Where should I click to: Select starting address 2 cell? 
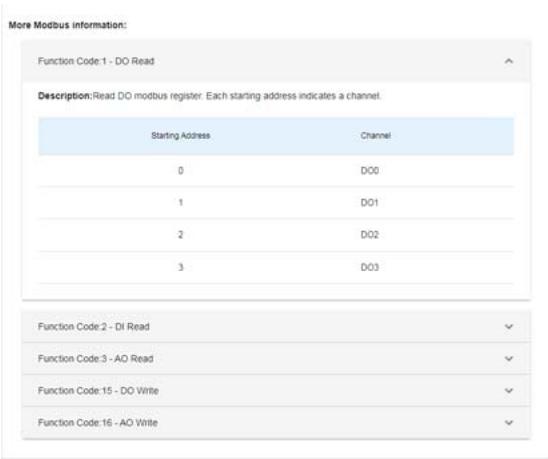(181, 235)
